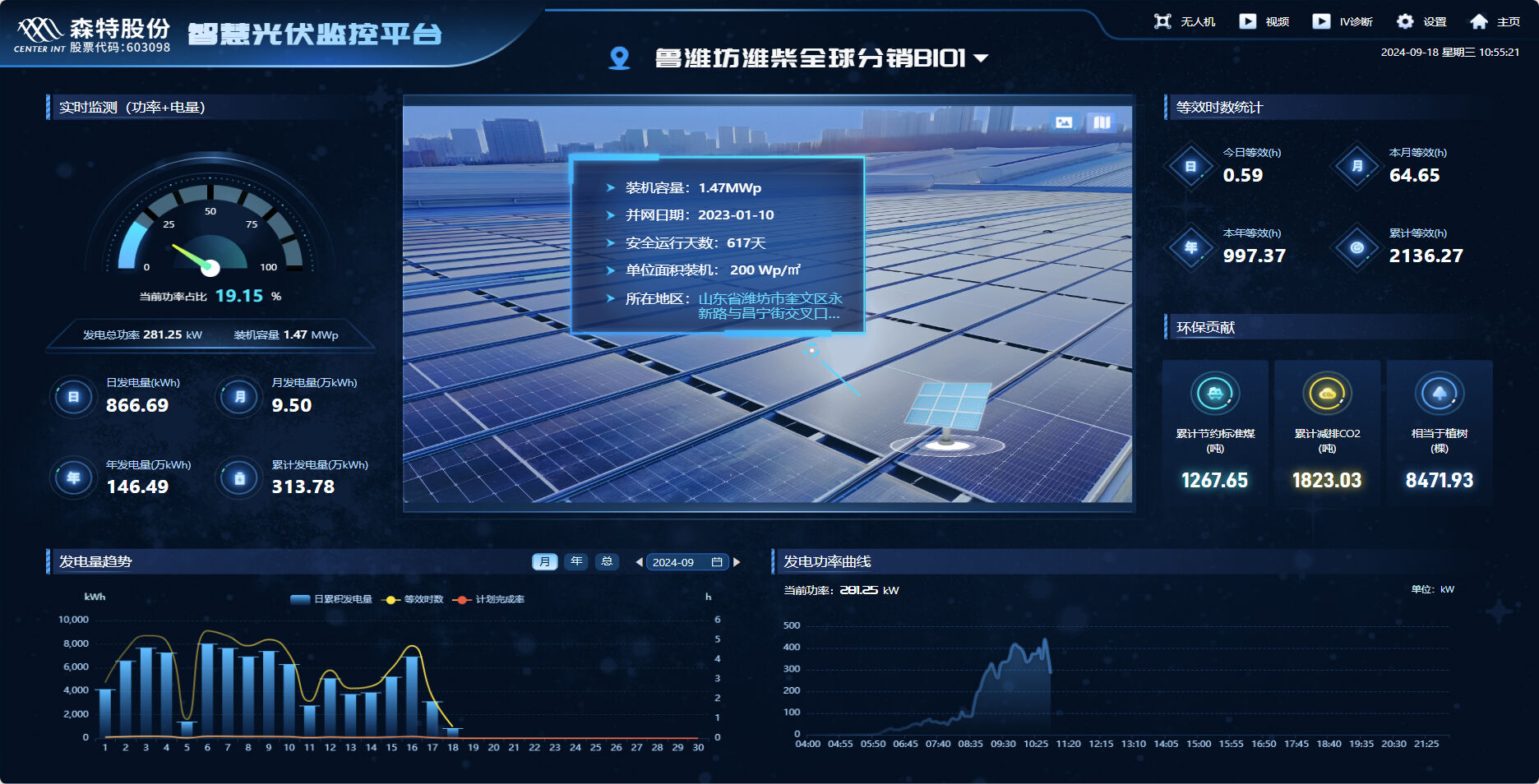Select the map view icon on site image
The width and height of the screenshot is (1539, 784).
[1102, 122]
